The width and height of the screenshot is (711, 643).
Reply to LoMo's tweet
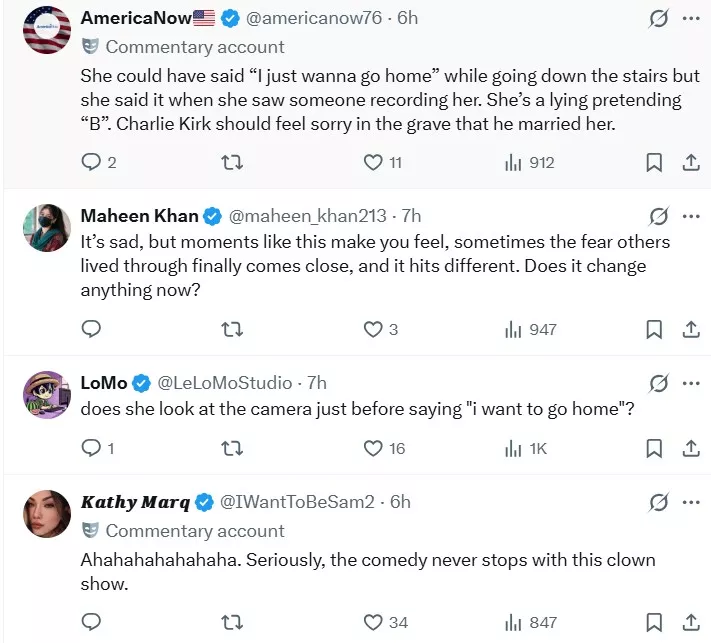pyautogui.click(x=91, y=448)
